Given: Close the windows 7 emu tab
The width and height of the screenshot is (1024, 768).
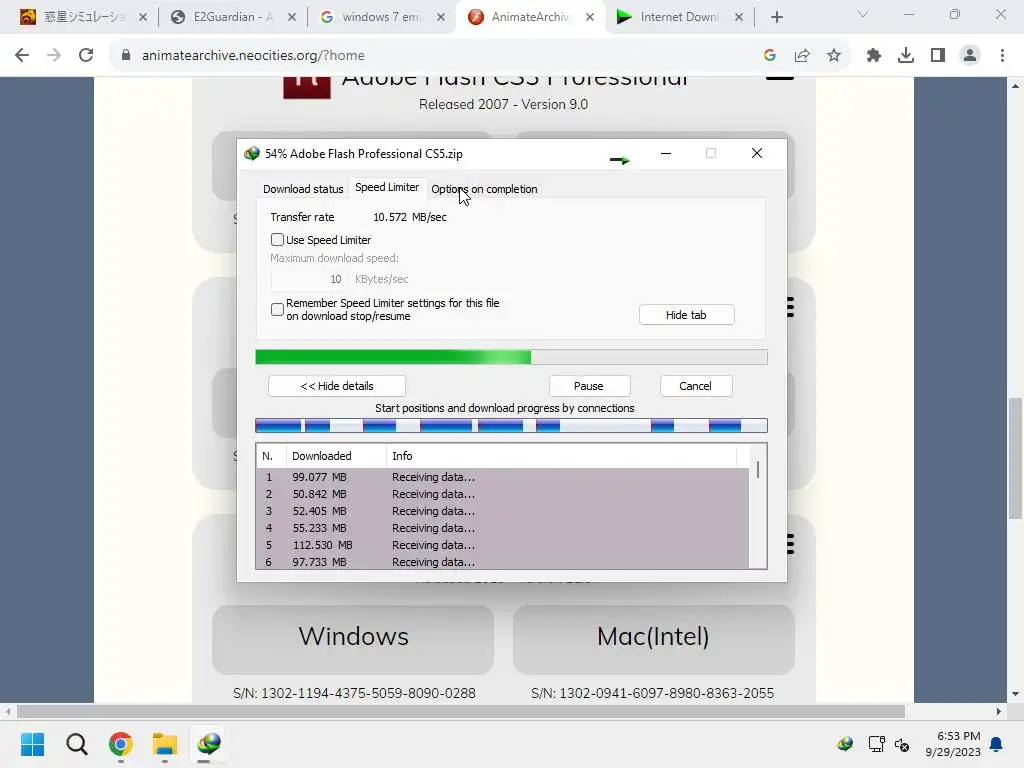Looking at the screenshot, I should pos(441,17).
